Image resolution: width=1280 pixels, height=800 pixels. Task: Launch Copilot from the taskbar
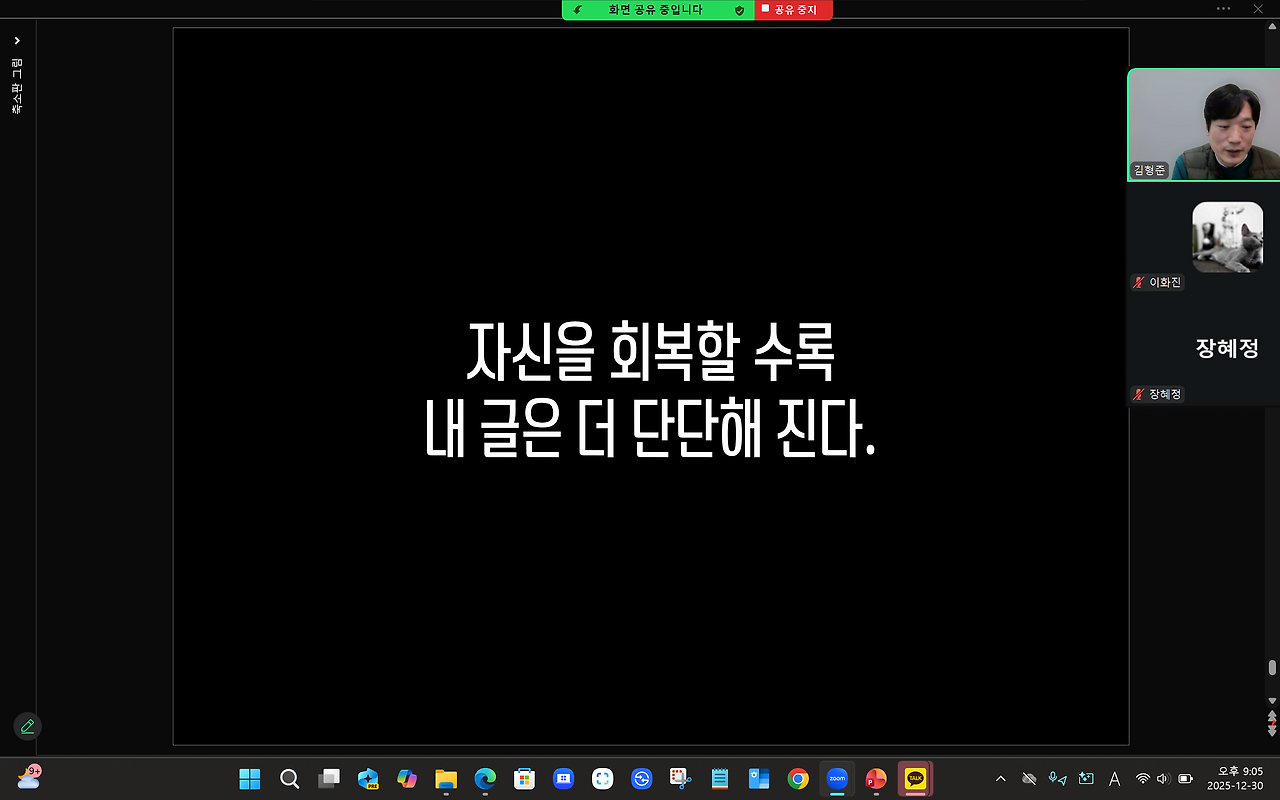(406, 778)
